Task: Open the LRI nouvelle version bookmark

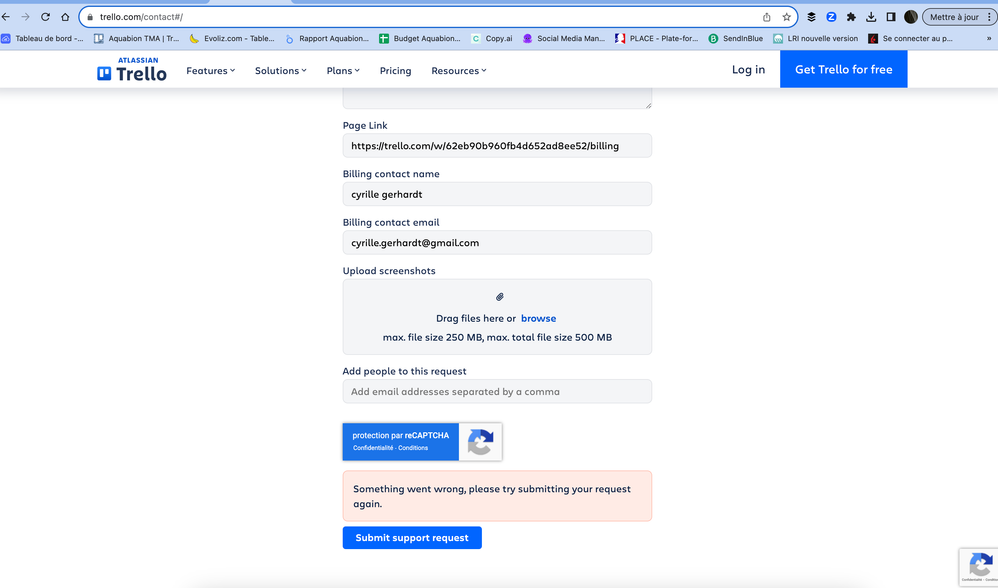Action: coord(815,39)
